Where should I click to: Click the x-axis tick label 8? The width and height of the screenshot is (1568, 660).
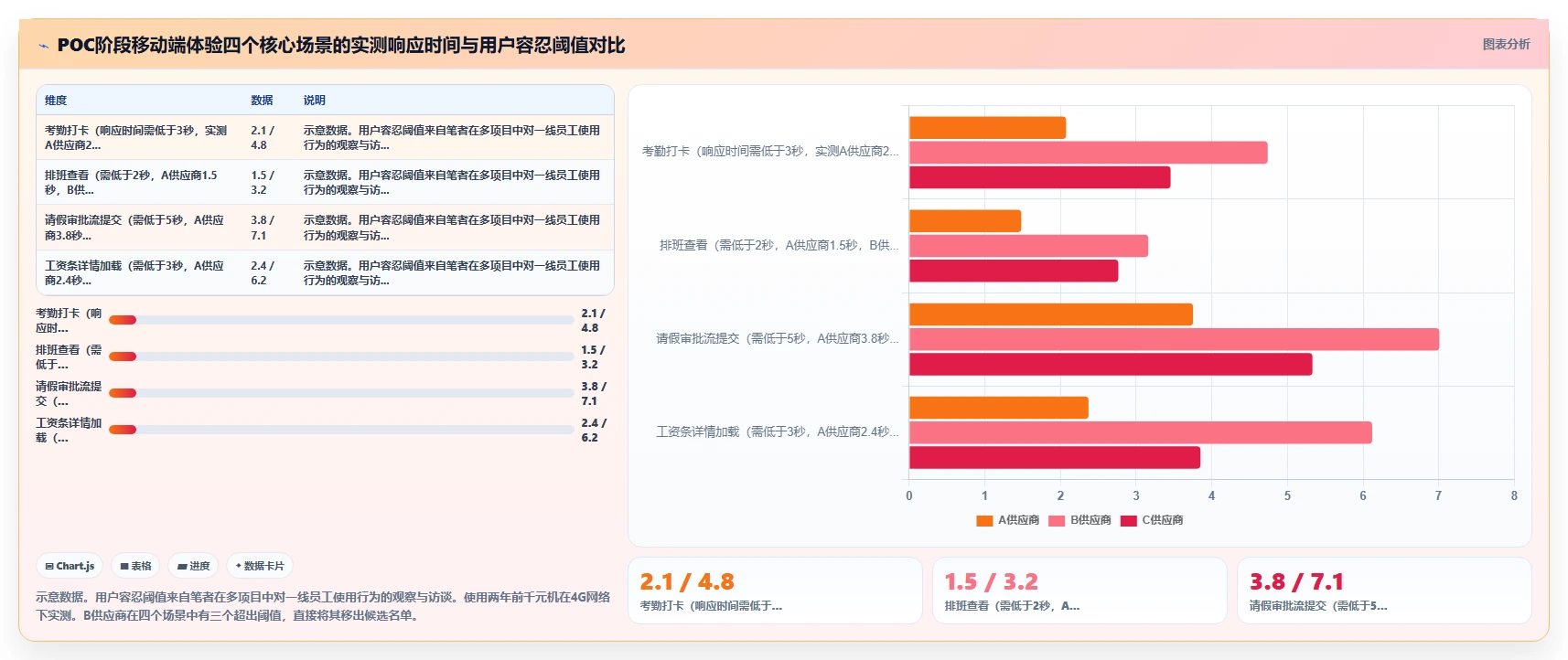pyautogui.click(x=1514, y=495)
